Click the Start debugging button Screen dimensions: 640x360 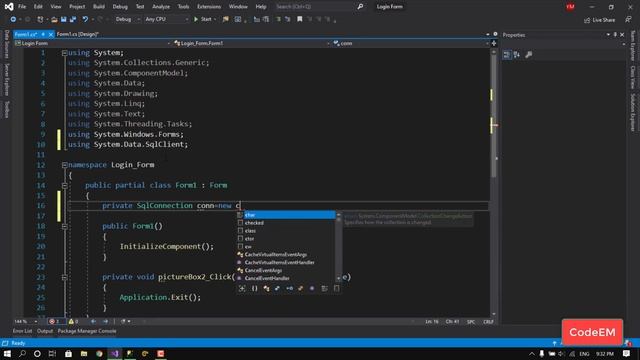pyautogui.click(x=204, y=19)
